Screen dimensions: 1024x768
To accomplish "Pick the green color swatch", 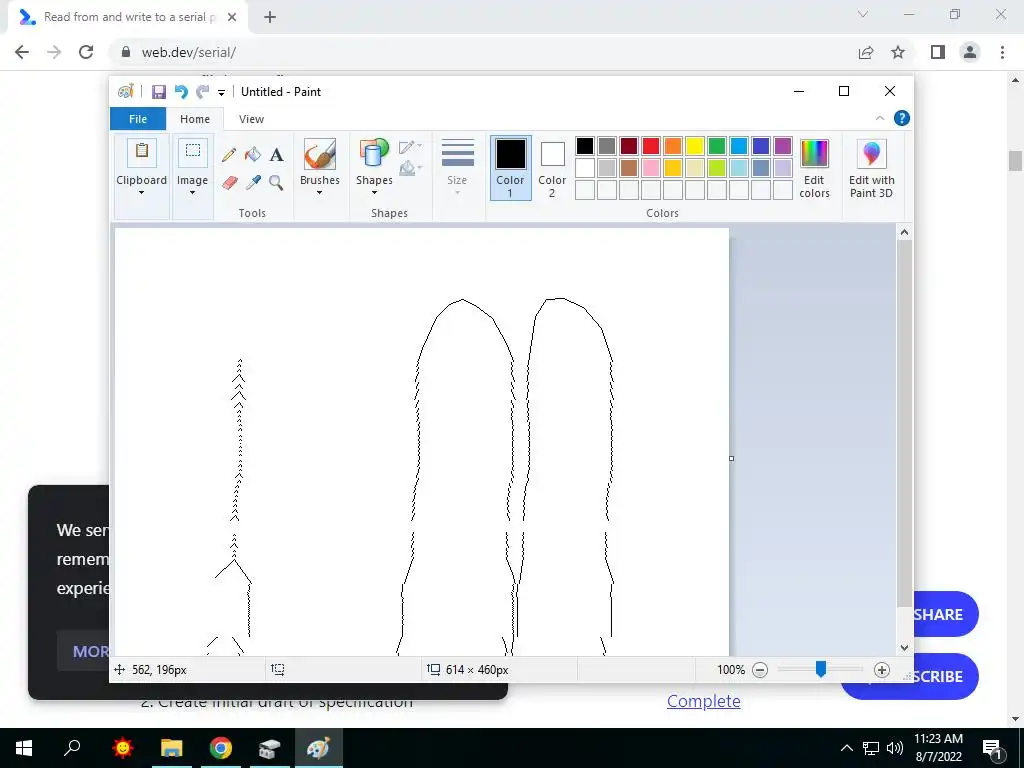I will [x=716, y=146].
